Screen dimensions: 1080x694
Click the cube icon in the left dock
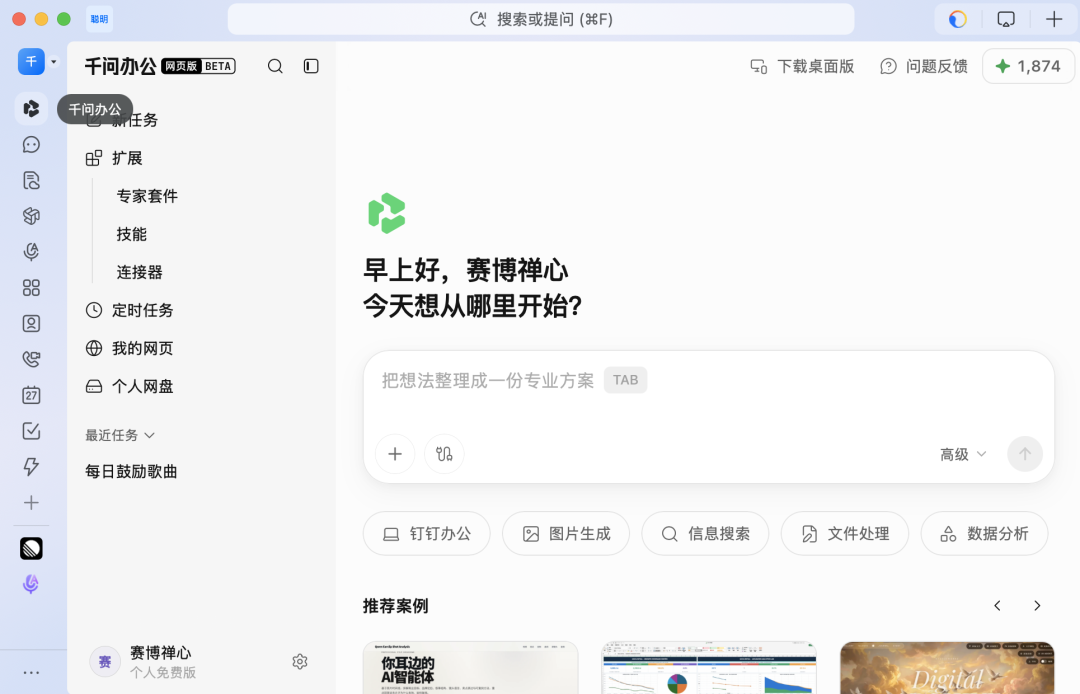click(31, 216)
